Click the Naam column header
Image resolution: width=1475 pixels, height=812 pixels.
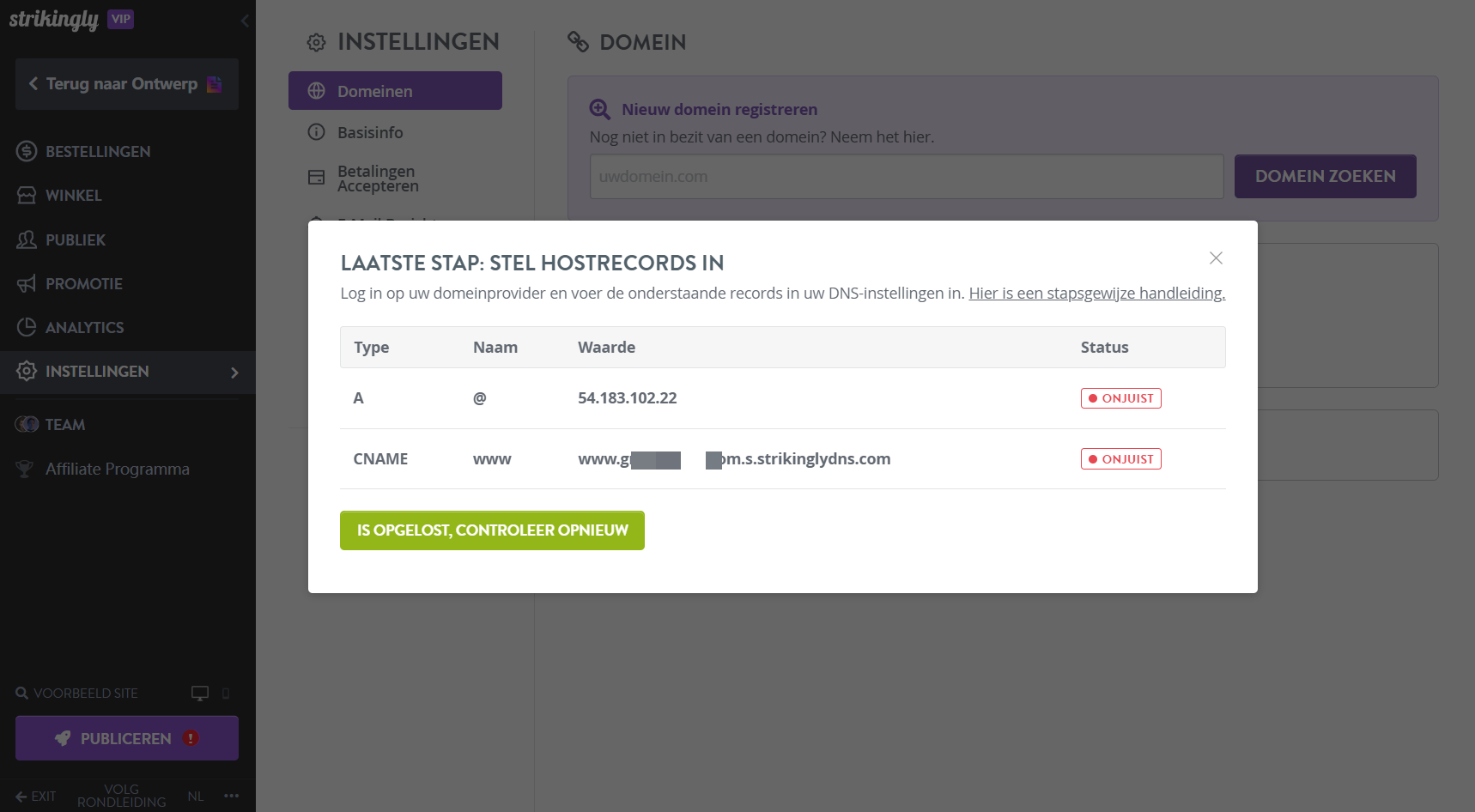(495, 348)
